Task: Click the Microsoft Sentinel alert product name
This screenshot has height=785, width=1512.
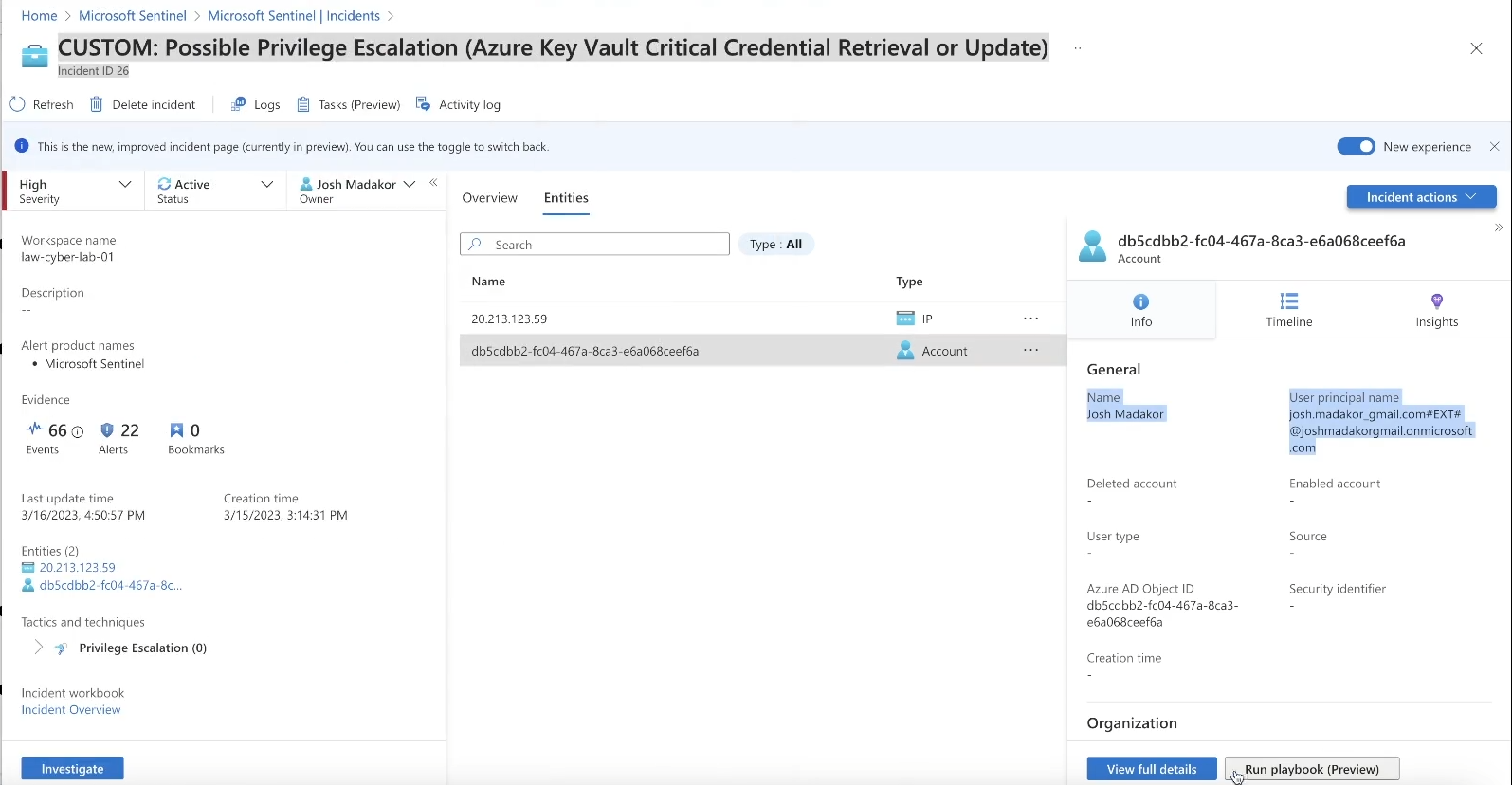Action: 95,364
